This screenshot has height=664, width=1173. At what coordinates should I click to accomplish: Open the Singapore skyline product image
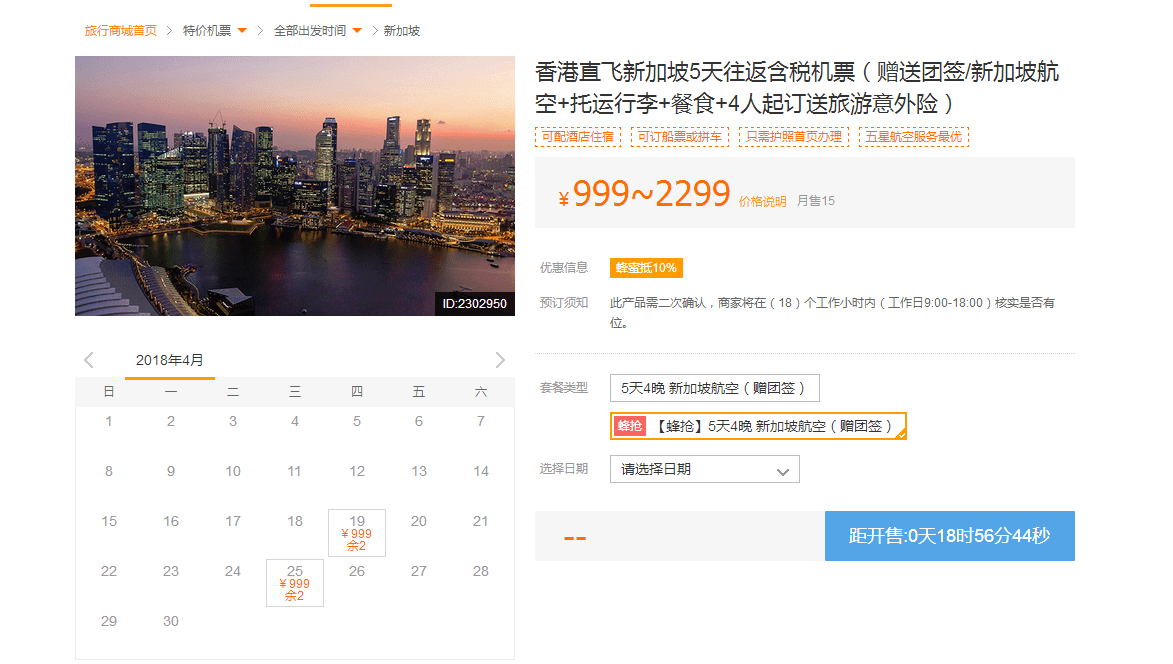295,186
